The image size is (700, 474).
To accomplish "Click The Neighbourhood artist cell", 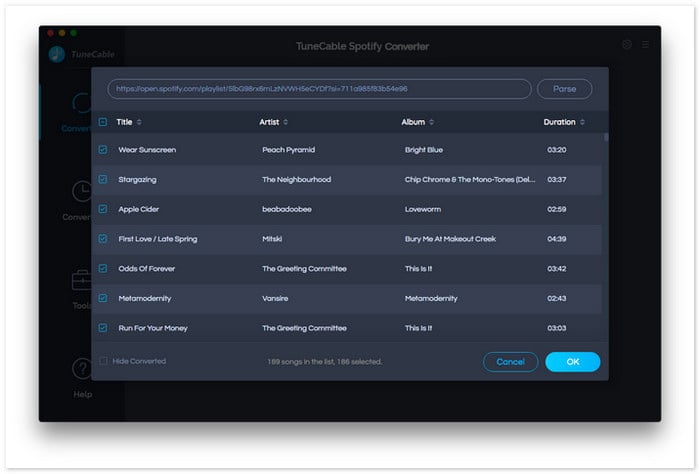I will (296, 179).
